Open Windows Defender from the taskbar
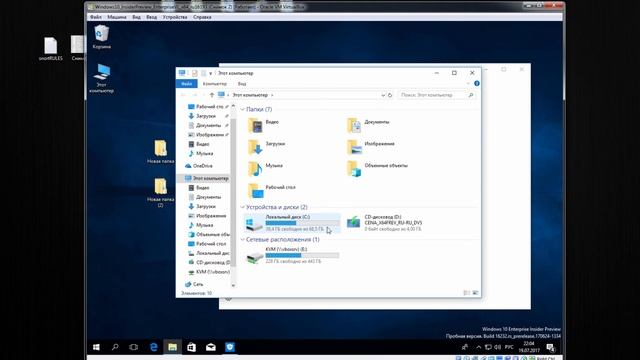 [230, 347]
